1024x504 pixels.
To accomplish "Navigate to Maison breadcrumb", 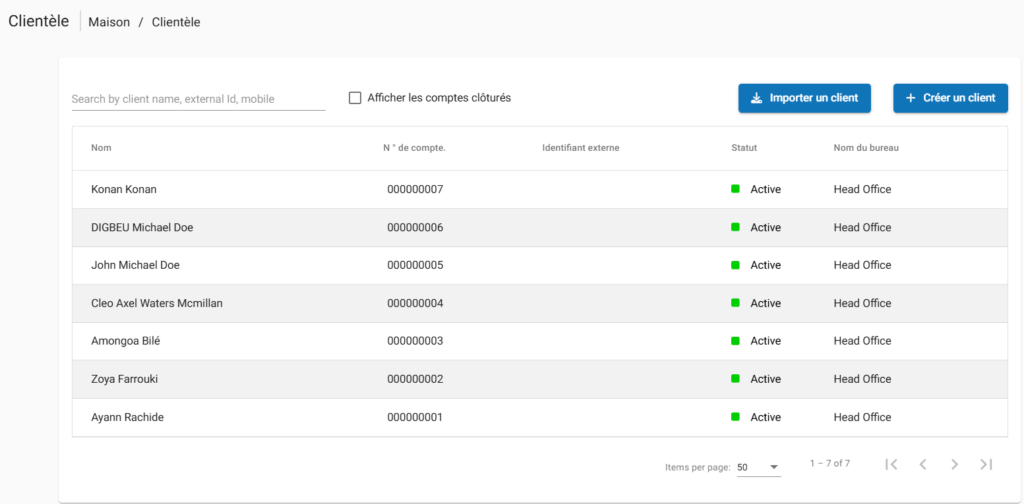I will click(109, 22).
